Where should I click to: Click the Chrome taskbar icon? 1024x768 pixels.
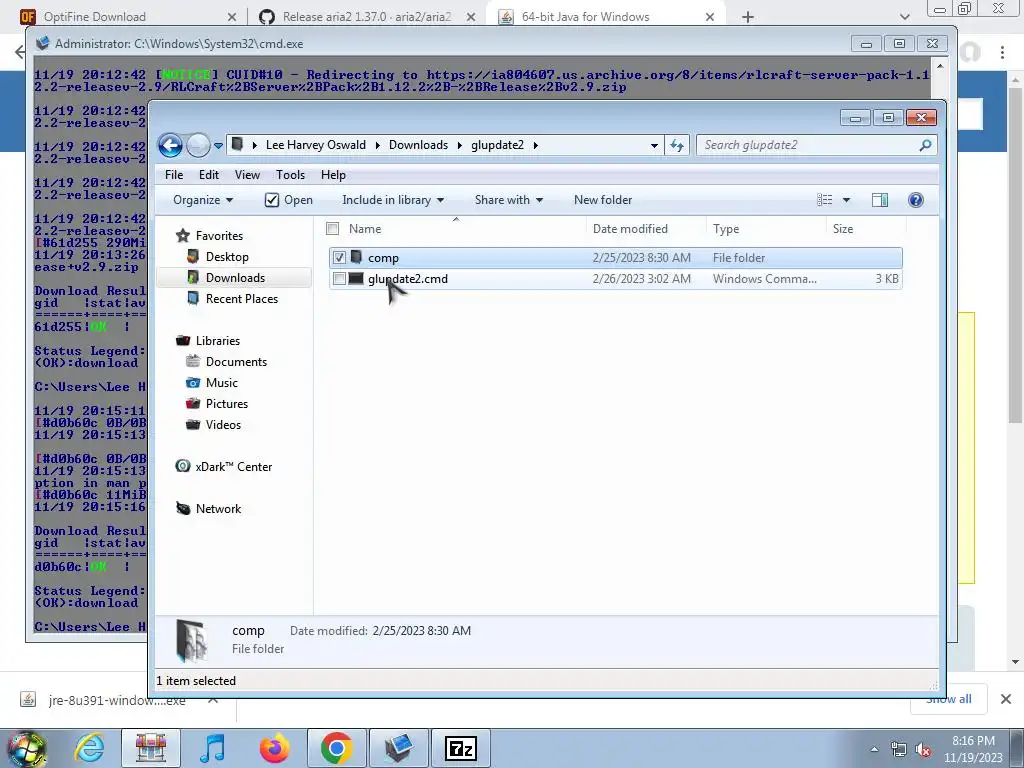pos(336,748)
